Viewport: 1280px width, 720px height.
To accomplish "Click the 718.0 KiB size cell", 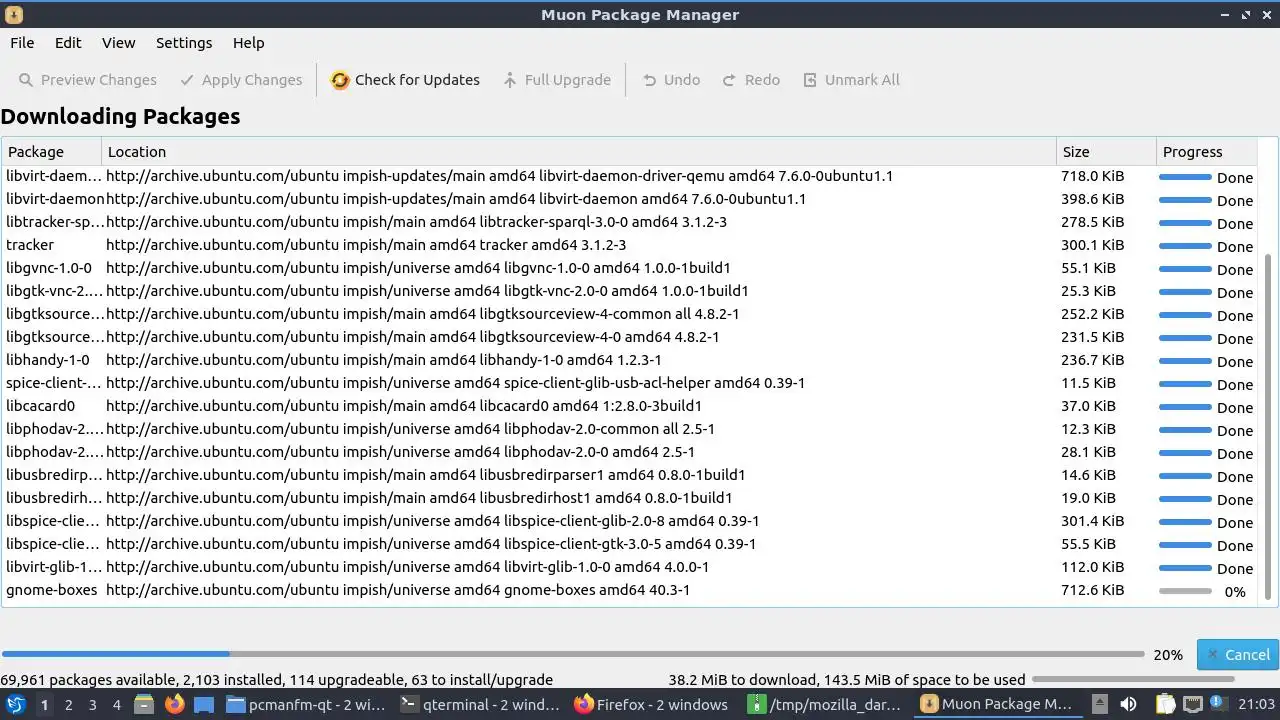I will pyautogui.click(x=1093, y=176).
